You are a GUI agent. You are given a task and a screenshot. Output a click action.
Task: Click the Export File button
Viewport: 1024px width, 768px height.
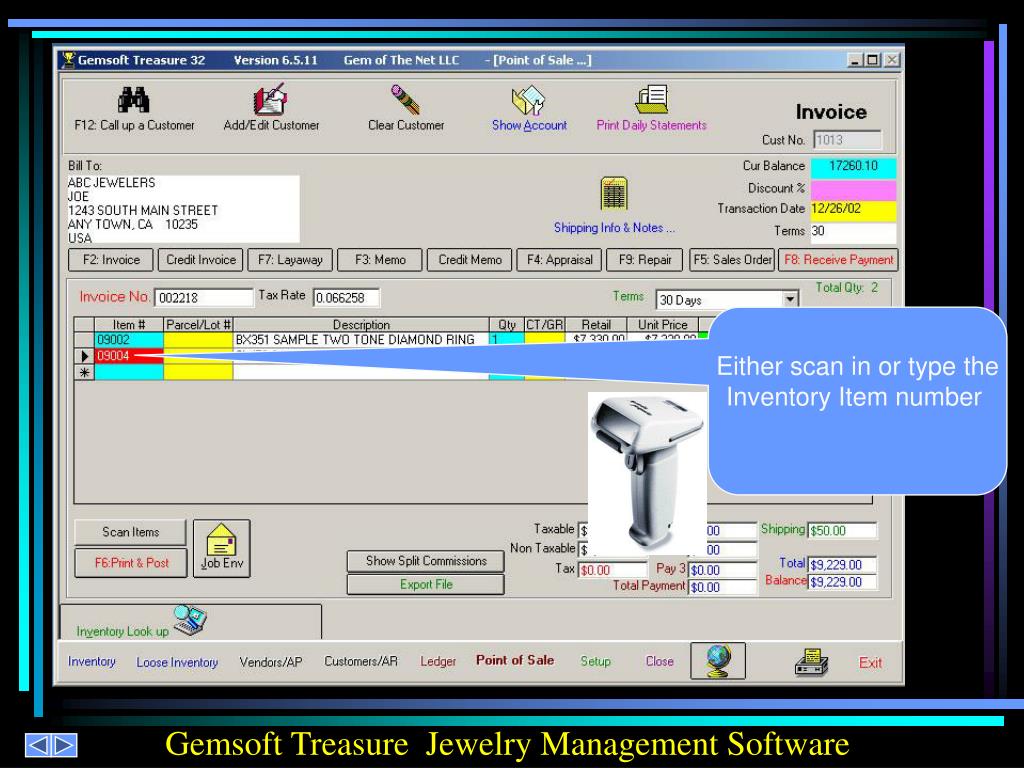click(426, 584)
